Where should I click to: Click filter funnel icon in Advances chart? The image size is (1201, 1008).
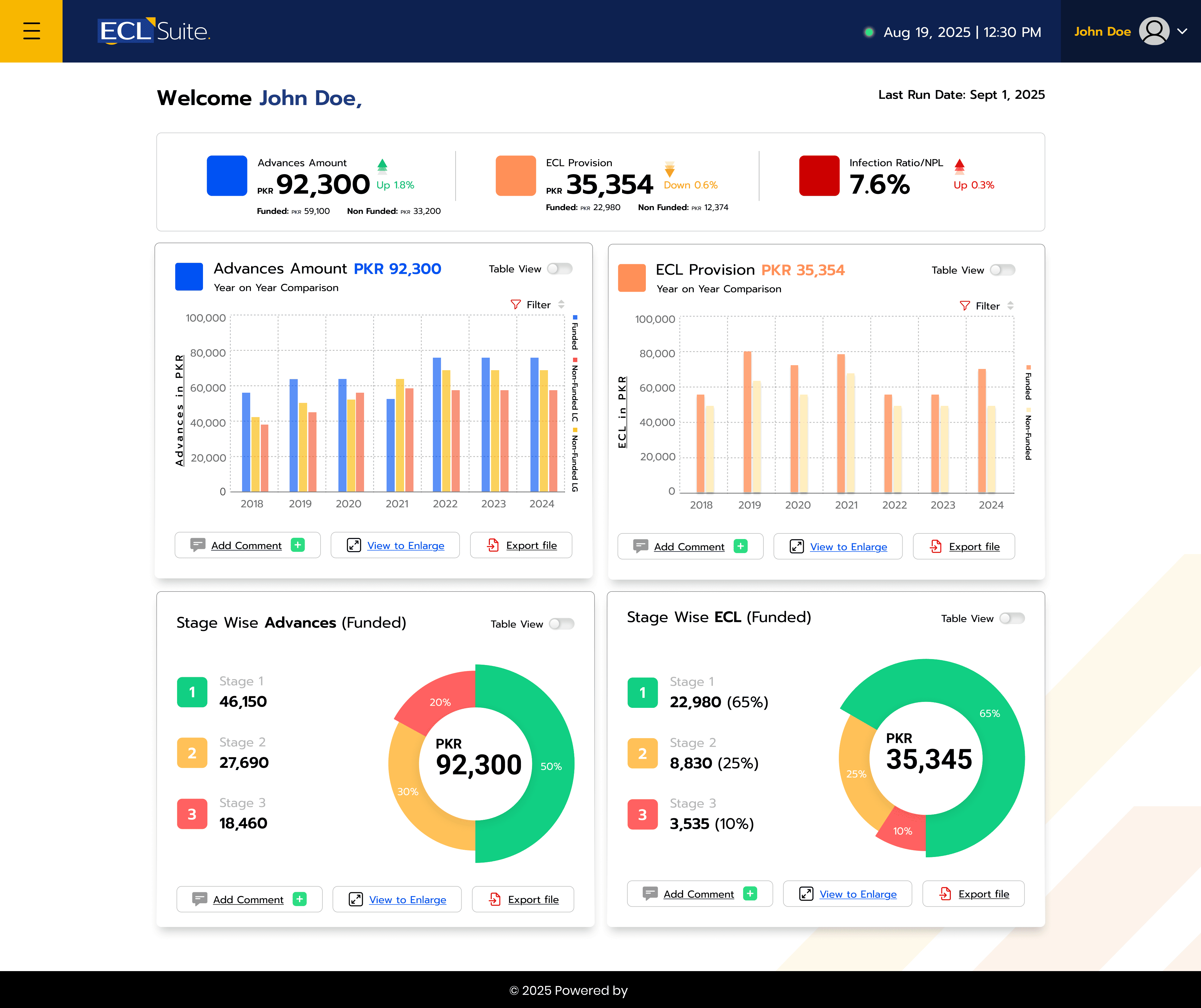(x=515, y=305)
